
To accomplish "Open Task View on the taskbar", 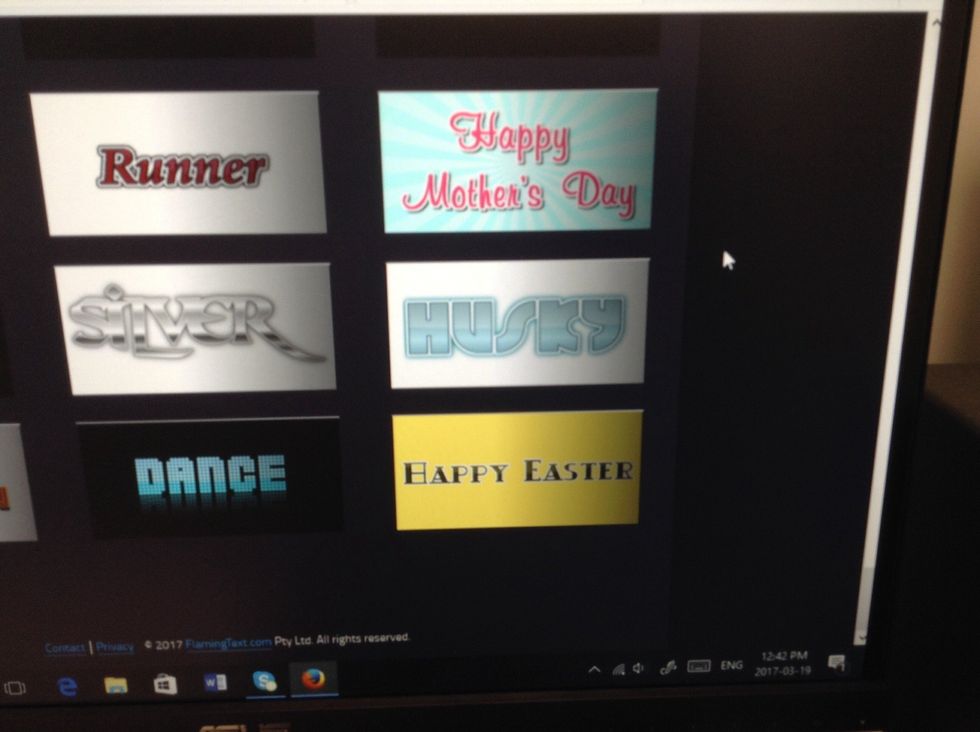I will coord(14,688).
